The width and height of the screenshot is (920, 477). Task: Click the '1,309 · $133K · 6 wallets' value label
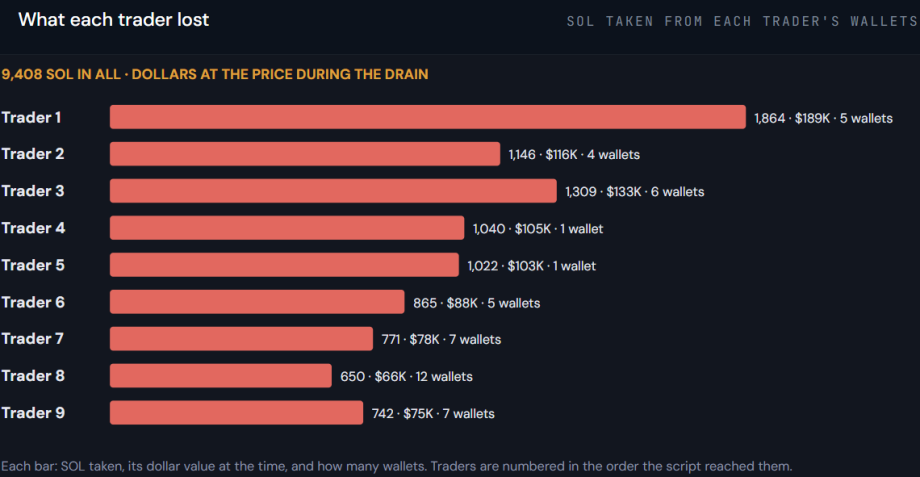point(634,192)
